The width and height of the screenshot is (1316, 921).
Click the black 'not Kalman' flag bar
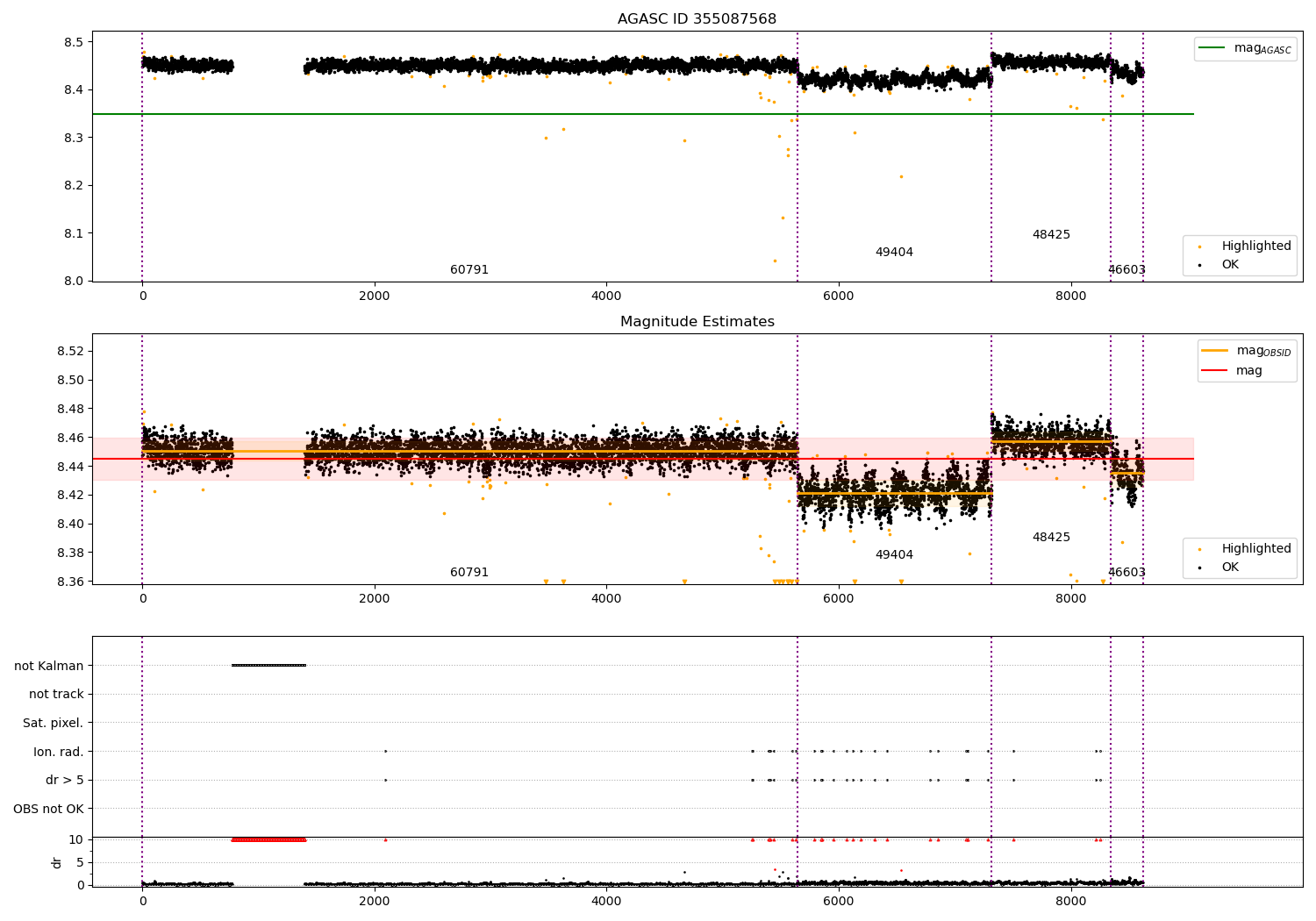[x=268, y=665]
